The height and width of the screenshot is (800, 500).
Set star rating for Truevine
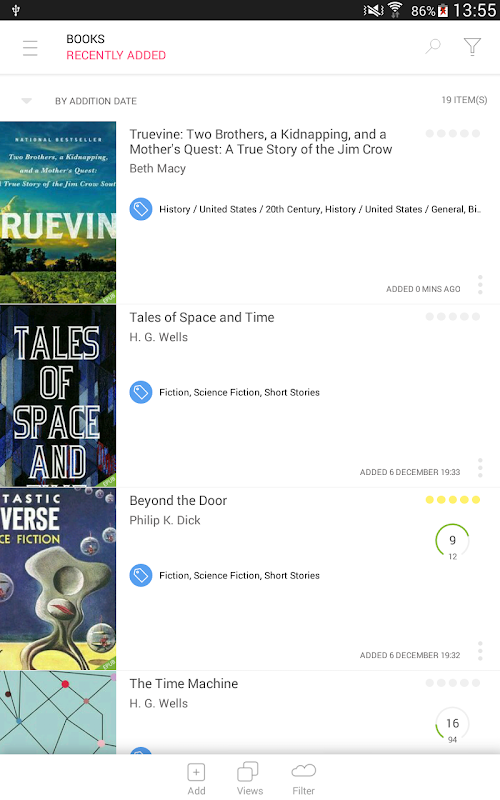(x=453, y=134)
